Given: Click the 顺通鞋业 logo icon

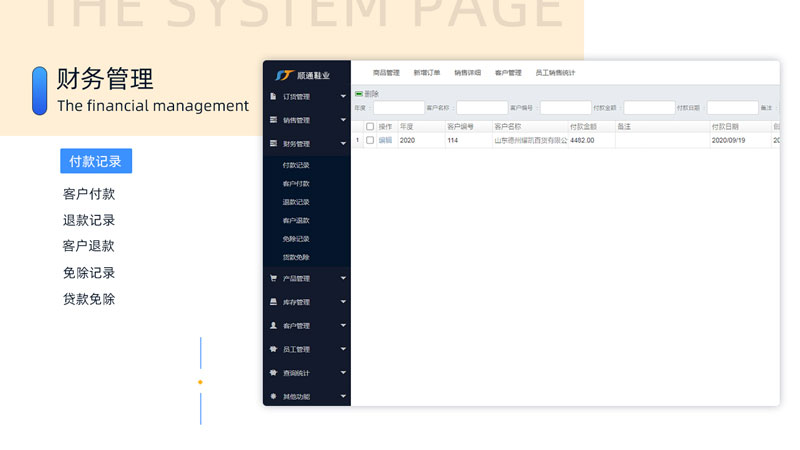Looking at the screenshot, I should (285, 75).
